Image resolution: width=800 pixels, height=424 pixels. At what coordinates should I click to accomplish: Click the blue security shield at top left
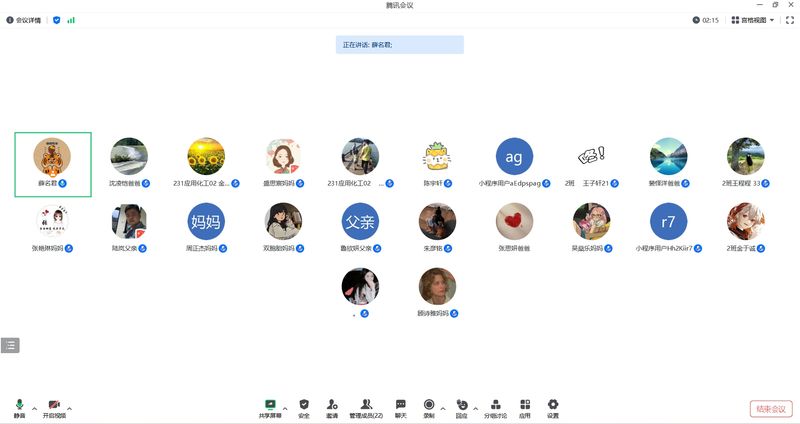[56, 20]
